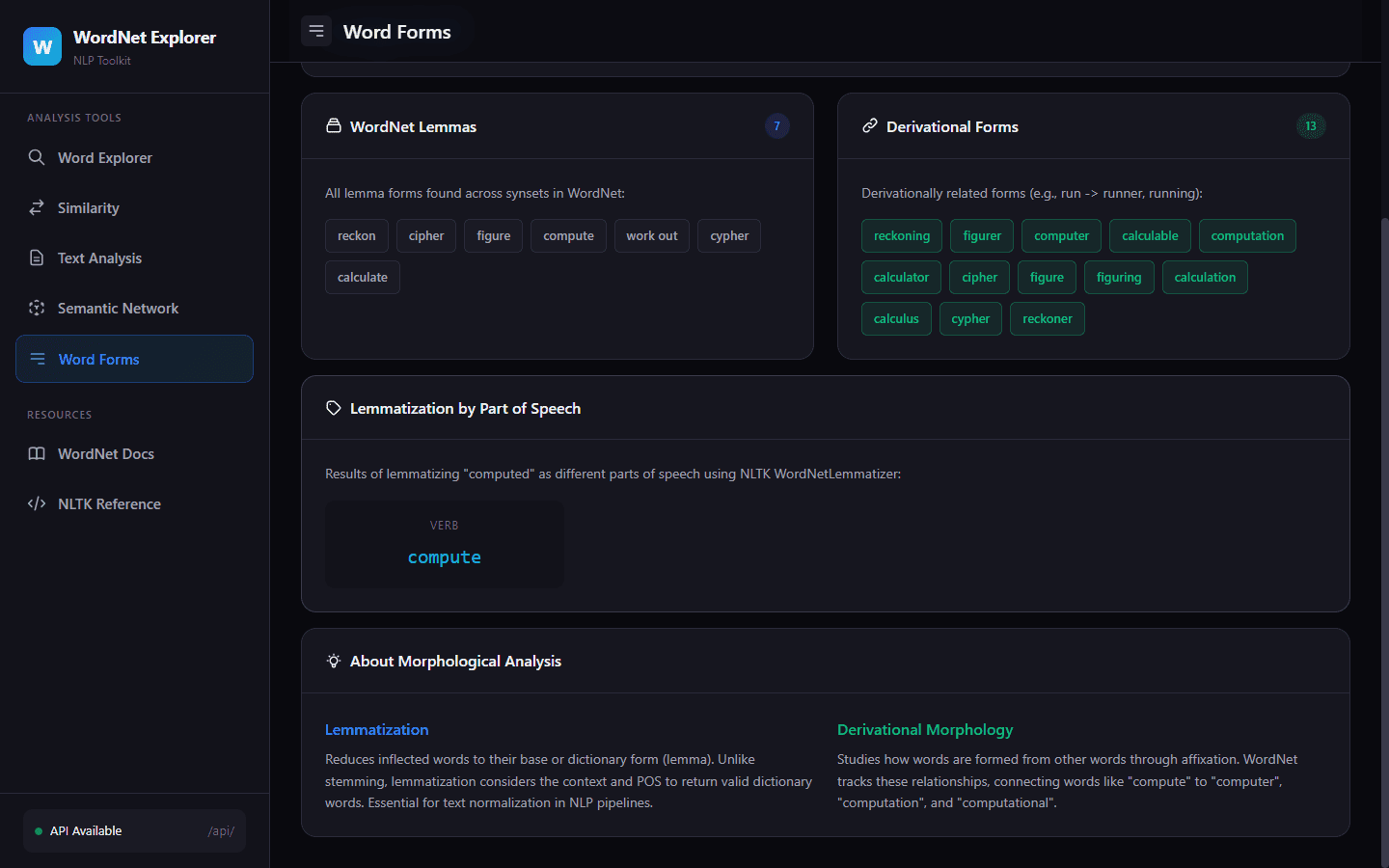
Task: Click the chain link icon on Derivational Forms
Action: click(870, 125)
